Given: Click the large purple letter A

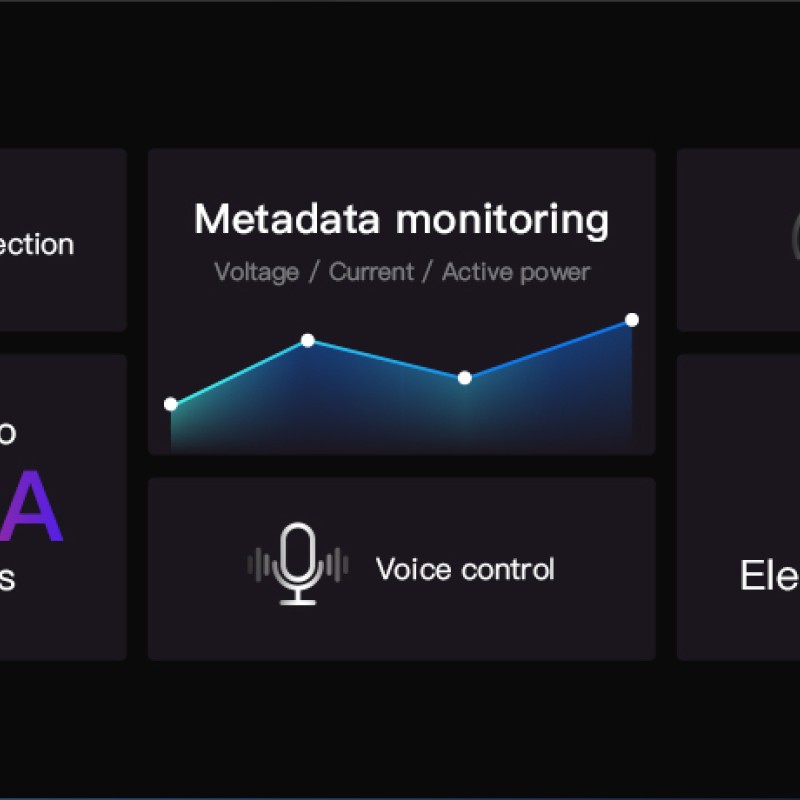Looking at the screenshot, I should tap(35, 507).
